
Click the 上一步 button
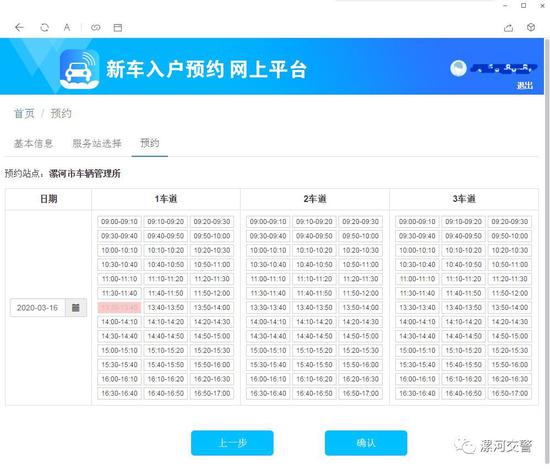[x=232, y=443]
